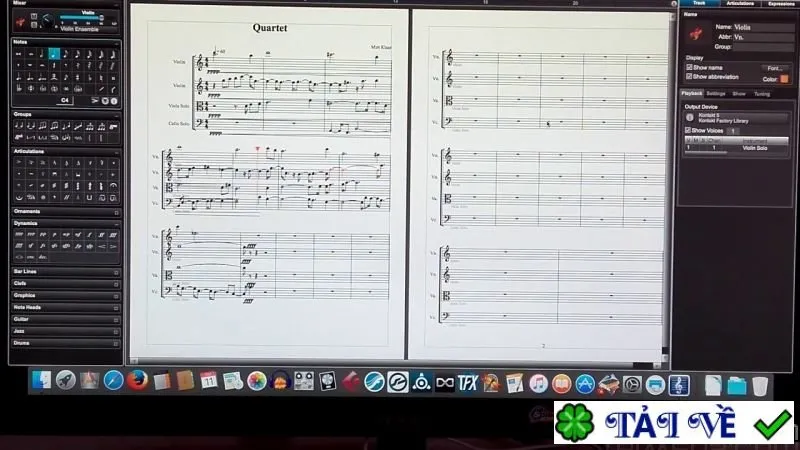Click the Font... button

click(775, 68)
